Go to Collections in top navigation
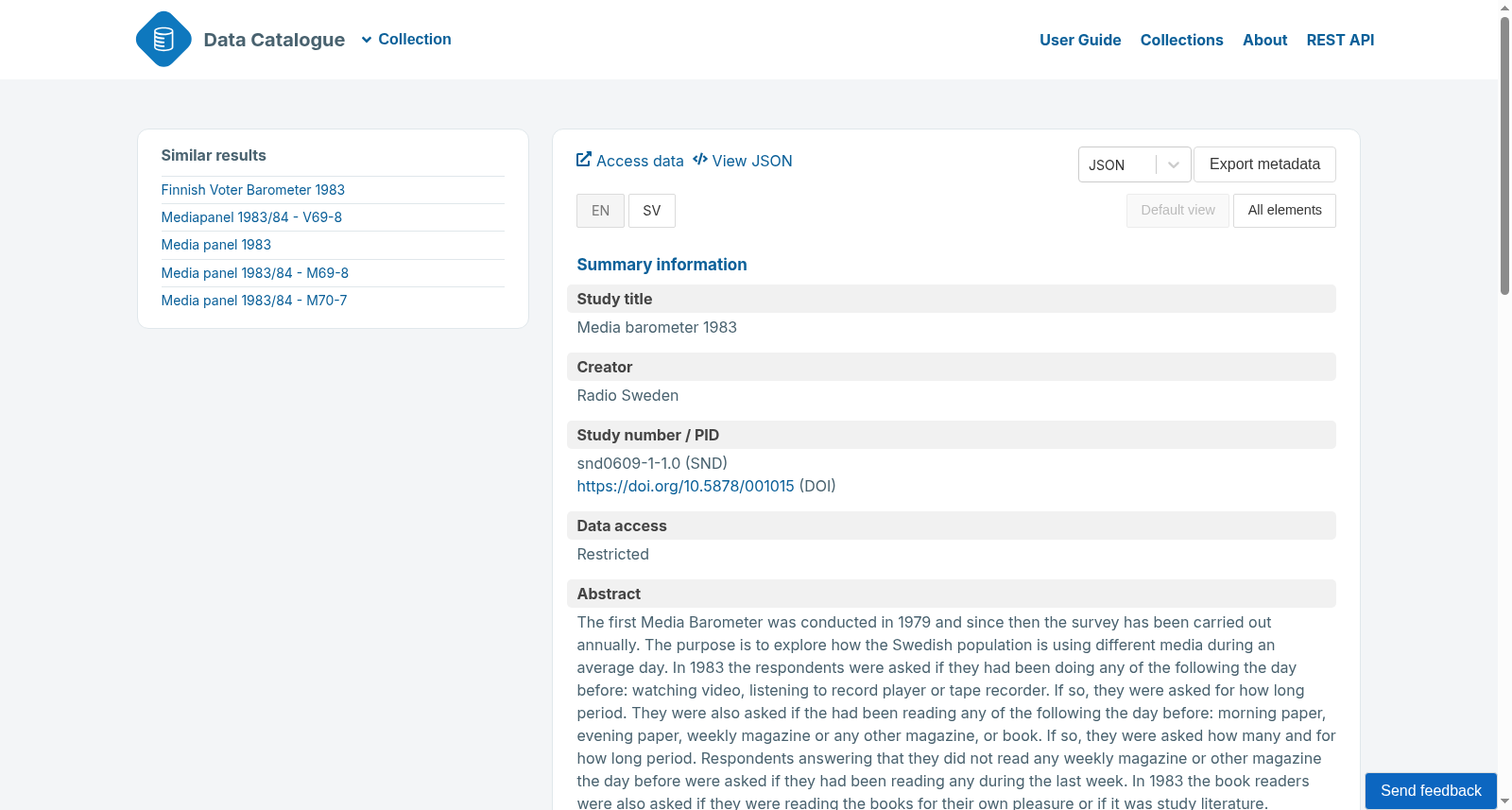The image size is (1512, 810). coord(1181,40)
